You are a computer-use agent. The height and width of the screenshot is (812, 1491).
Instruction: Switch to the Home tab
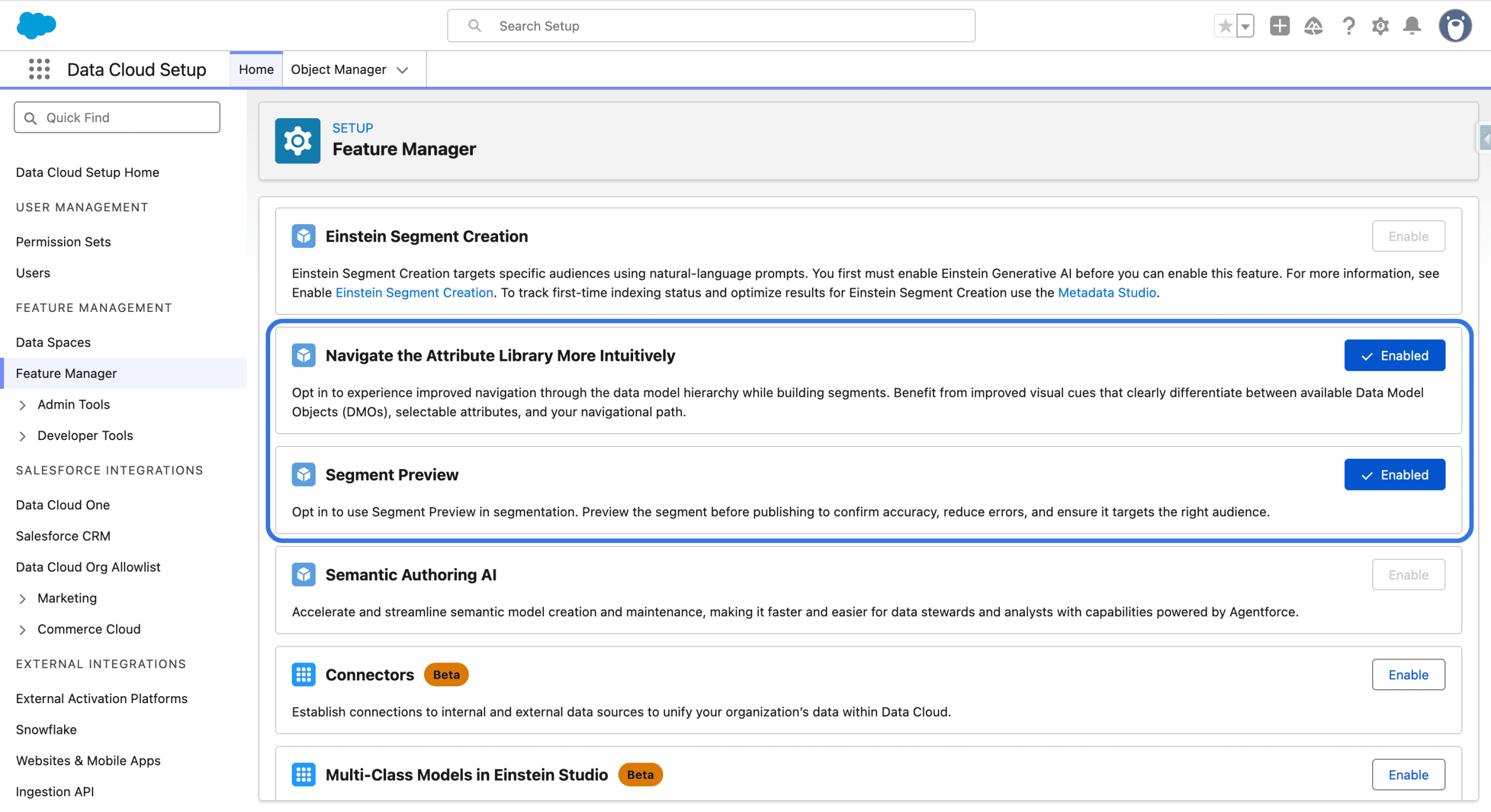click(x=256, y=69)
